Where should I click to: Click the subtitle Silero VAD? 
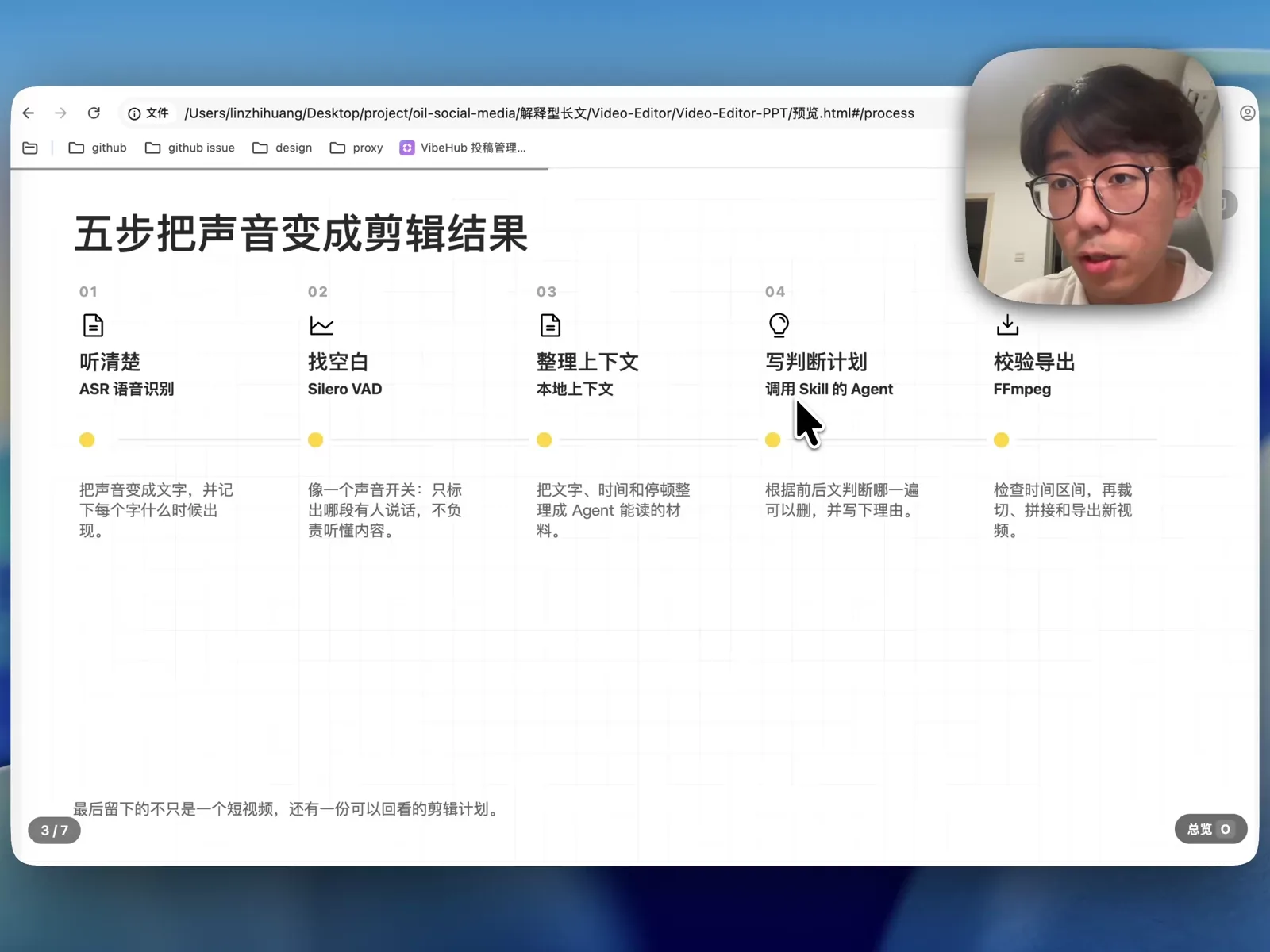(345, 390)
